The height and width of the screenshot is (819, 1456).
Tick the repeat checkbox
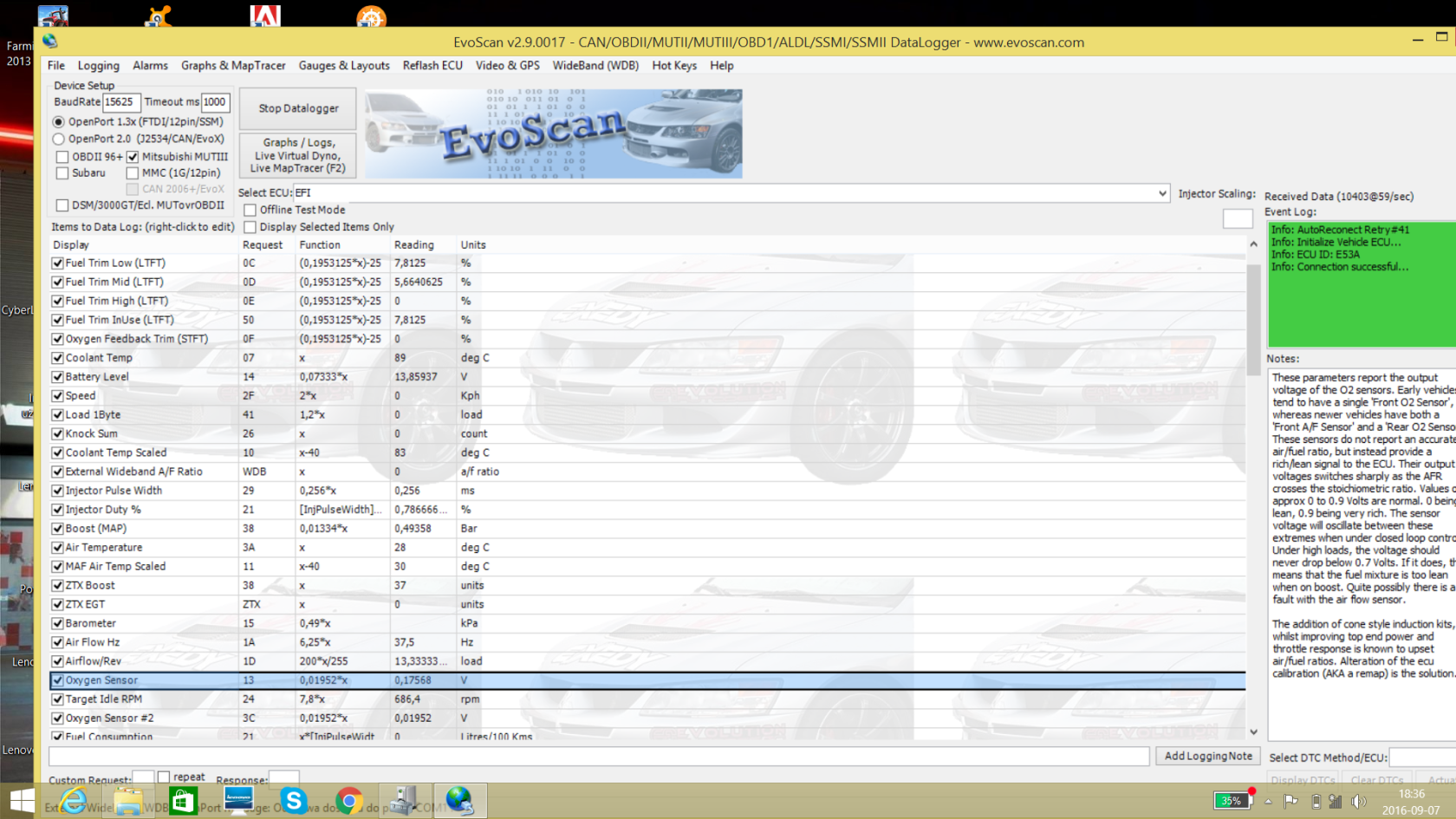(164, 777)
